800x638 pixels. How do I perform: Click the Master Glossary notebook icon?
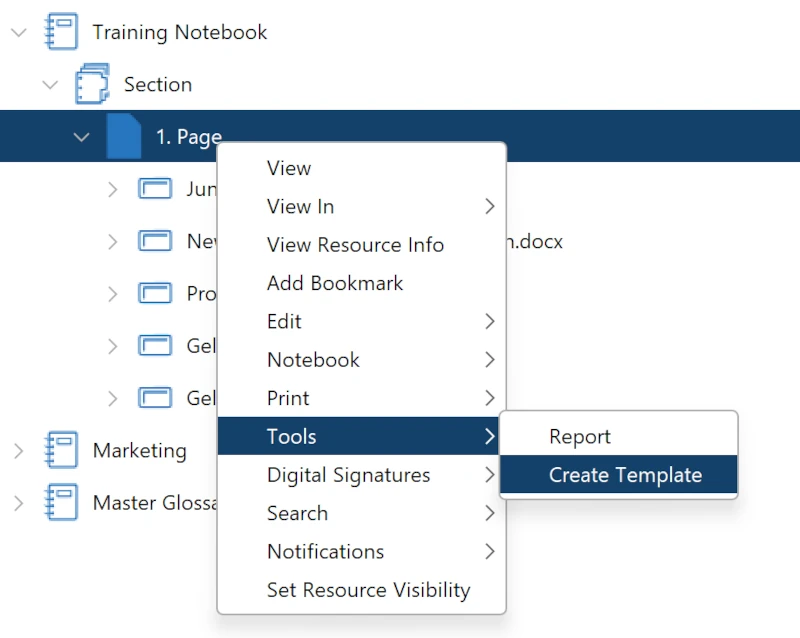[x=61, y=502]
